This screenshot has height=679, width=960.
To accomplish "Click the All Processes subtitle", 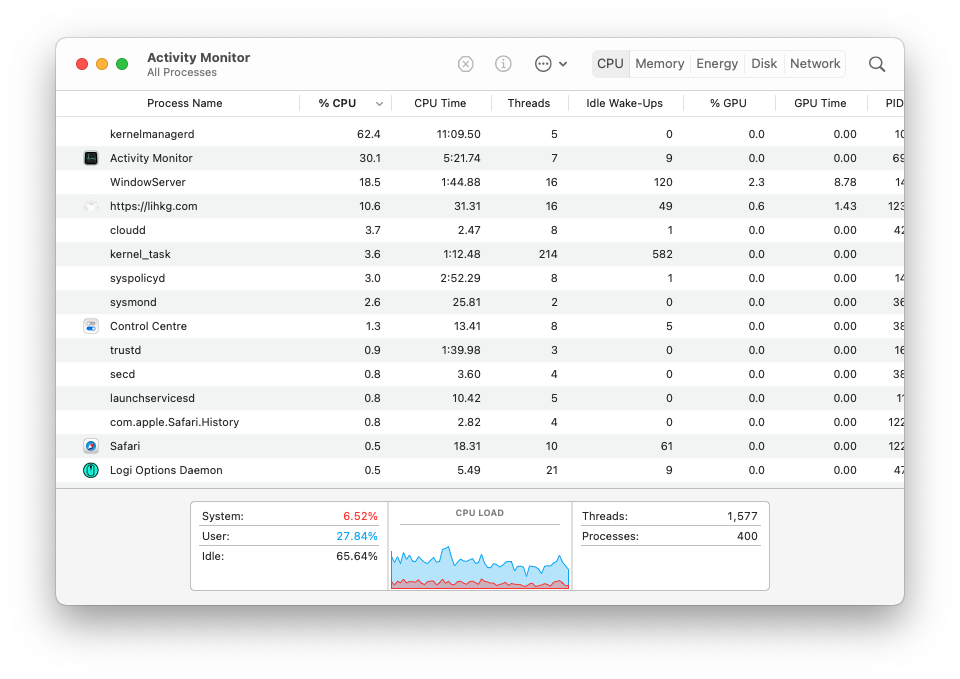I will [x=182, y=72].
